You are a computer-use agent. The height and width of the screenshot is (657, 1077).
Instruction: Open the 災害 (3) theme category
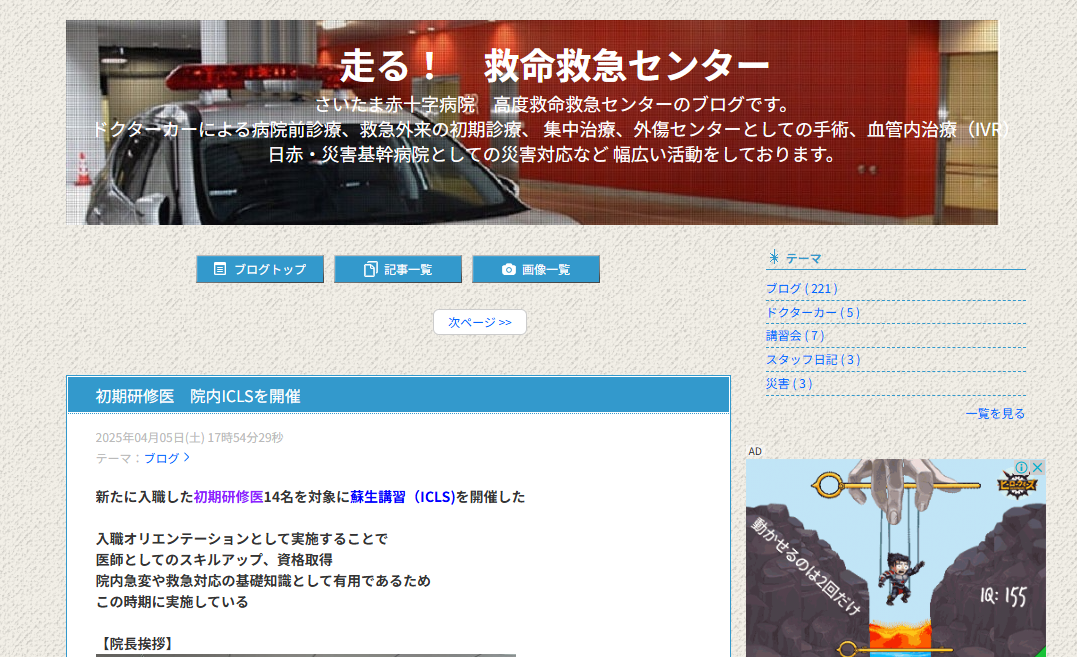[x=789, y=384]
